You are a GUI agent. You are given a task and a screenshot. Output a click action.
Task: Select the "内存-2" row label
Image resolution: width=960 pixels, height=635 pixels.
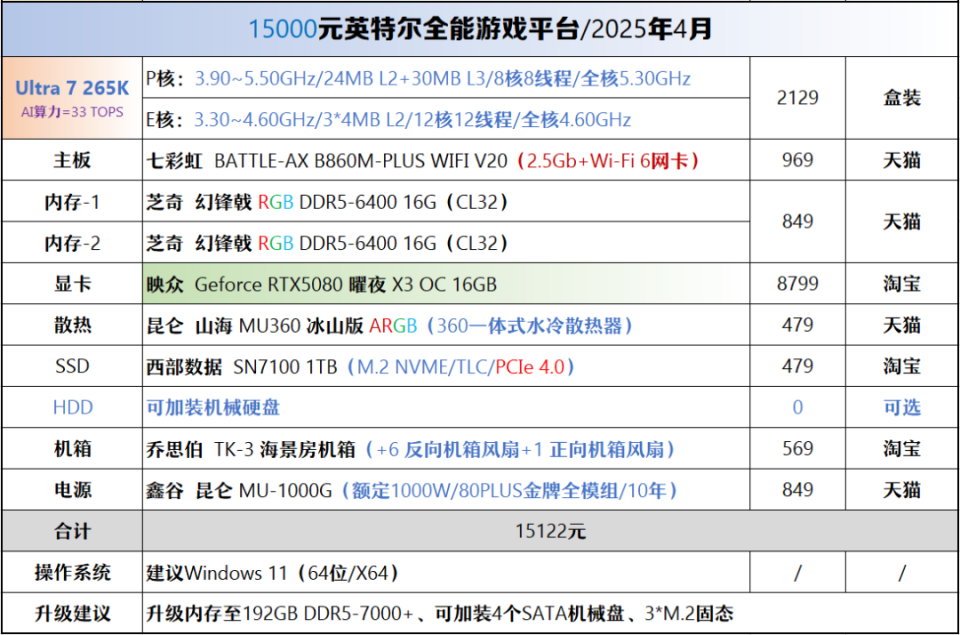point(72,243)
